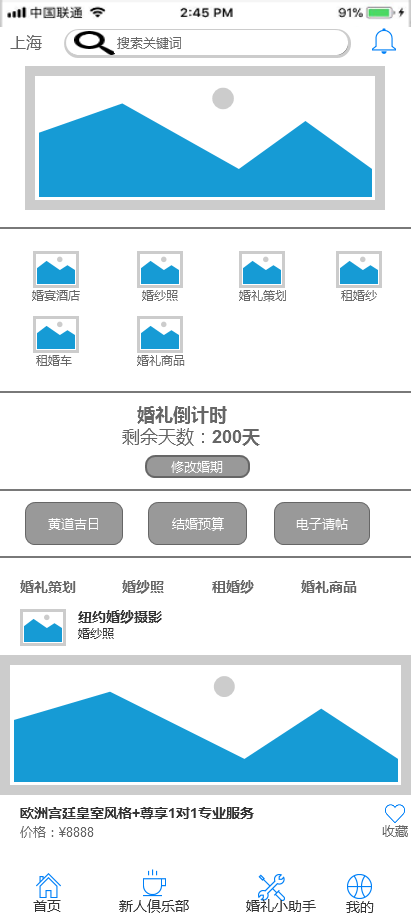Click the 修改婚期 button
Viewport: 411px width, 916px height.
pos(197,467)
